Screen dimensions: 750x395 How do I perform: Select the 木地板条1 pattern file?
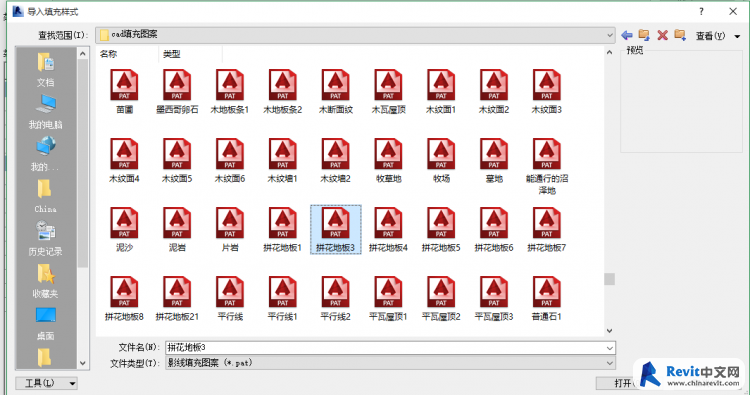tap(230, 91)
